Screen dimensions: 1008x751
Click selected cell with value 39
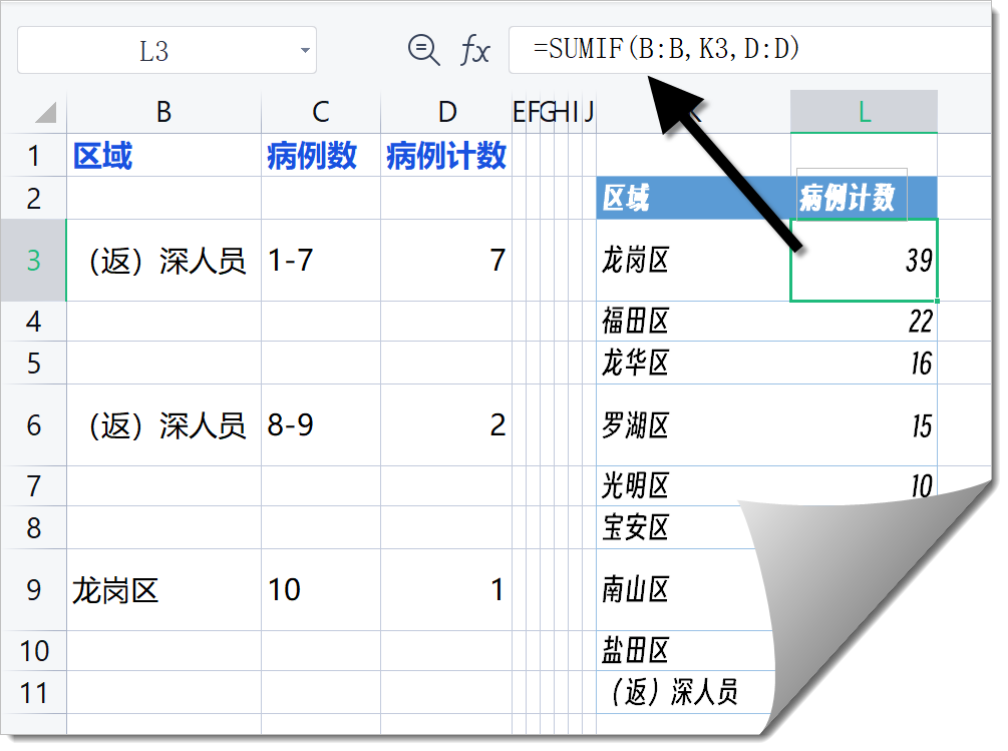(x=863, y=260)
